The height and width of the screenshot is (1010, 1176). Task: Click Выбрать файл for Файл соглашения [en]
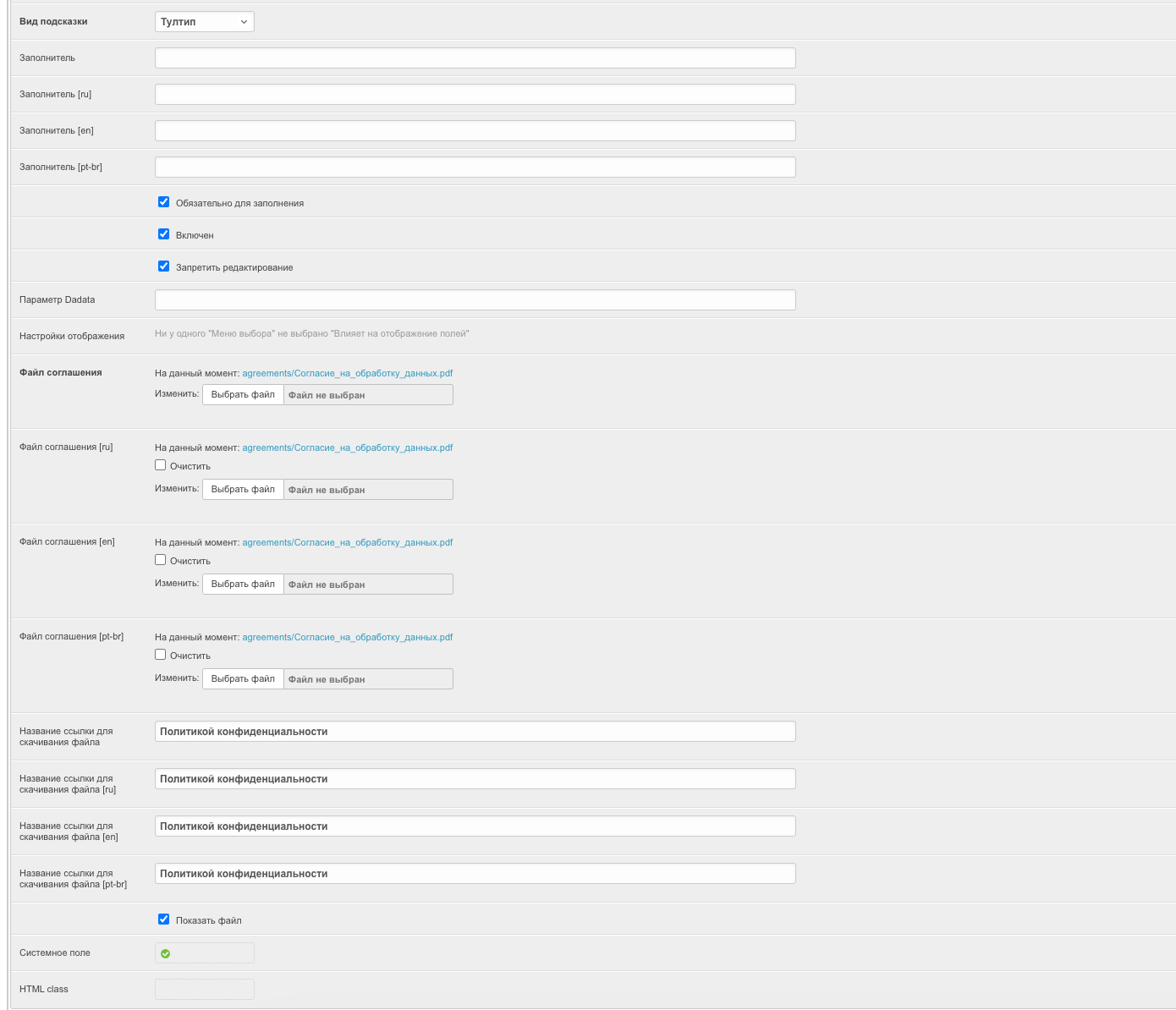click(x=243, y=585)
